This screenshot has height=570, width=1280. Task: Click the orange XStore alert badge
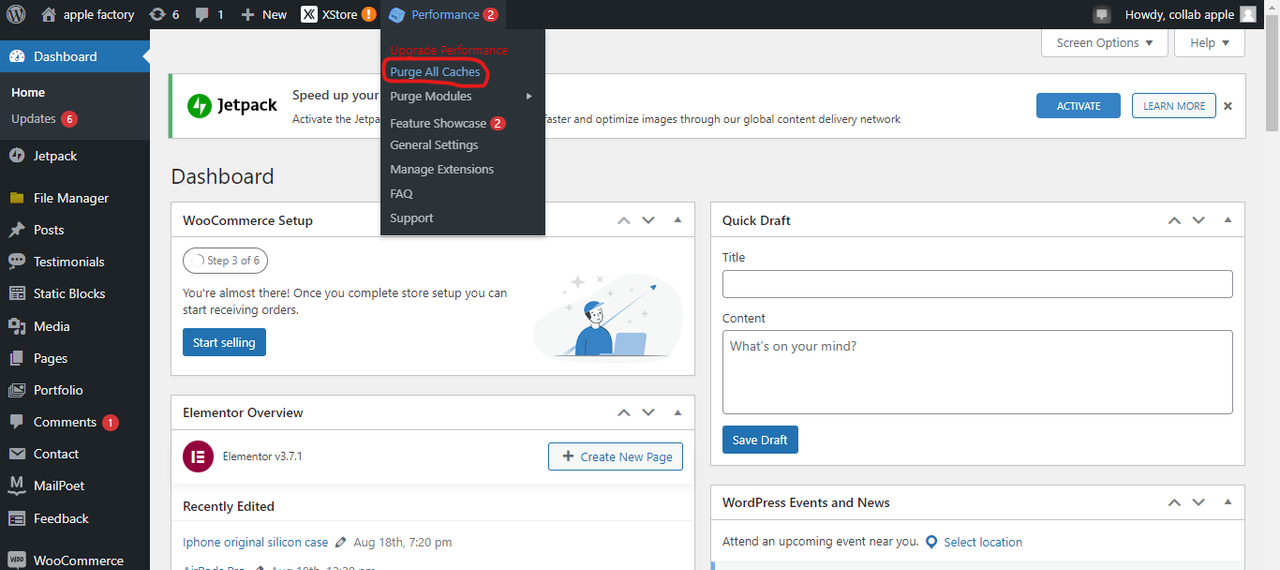(369, 14)
